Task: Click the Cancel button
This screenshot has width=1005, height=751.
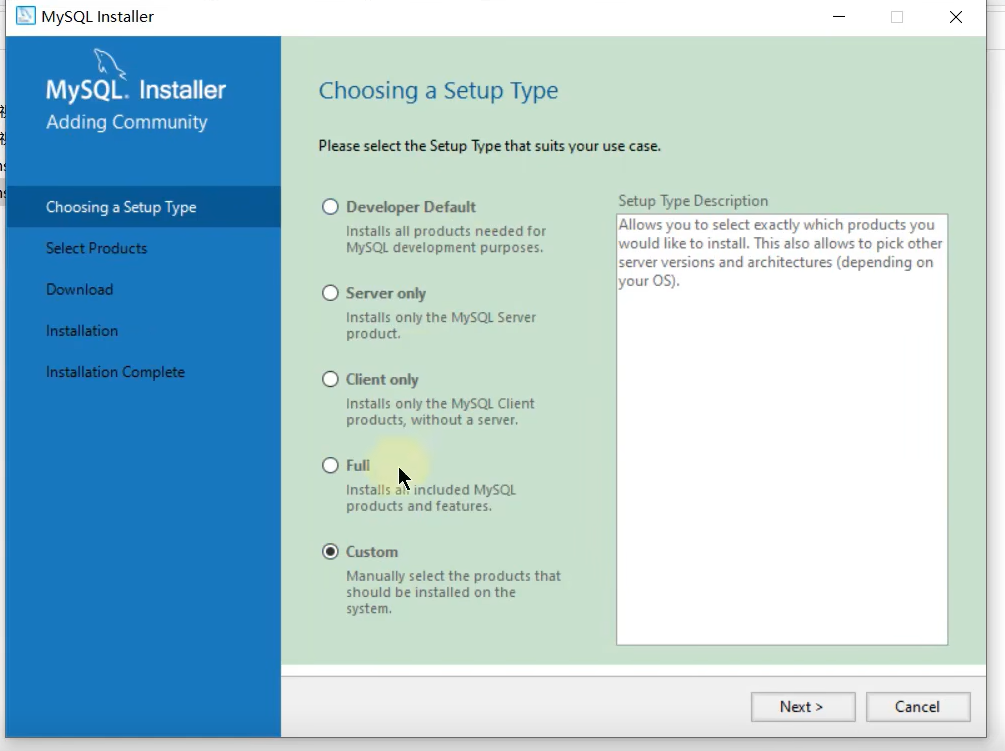Action: pos(917,707)
